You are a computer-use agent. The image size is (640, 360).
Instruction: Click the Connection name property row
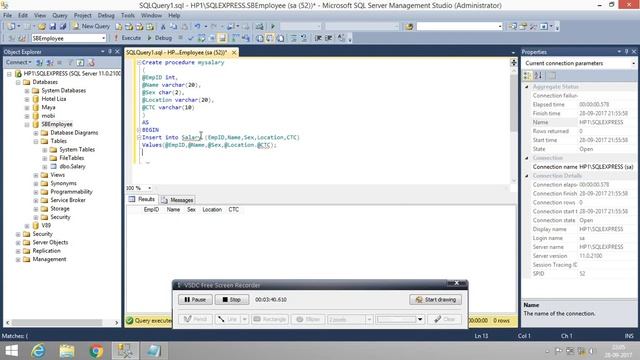(x=580, y=167)
